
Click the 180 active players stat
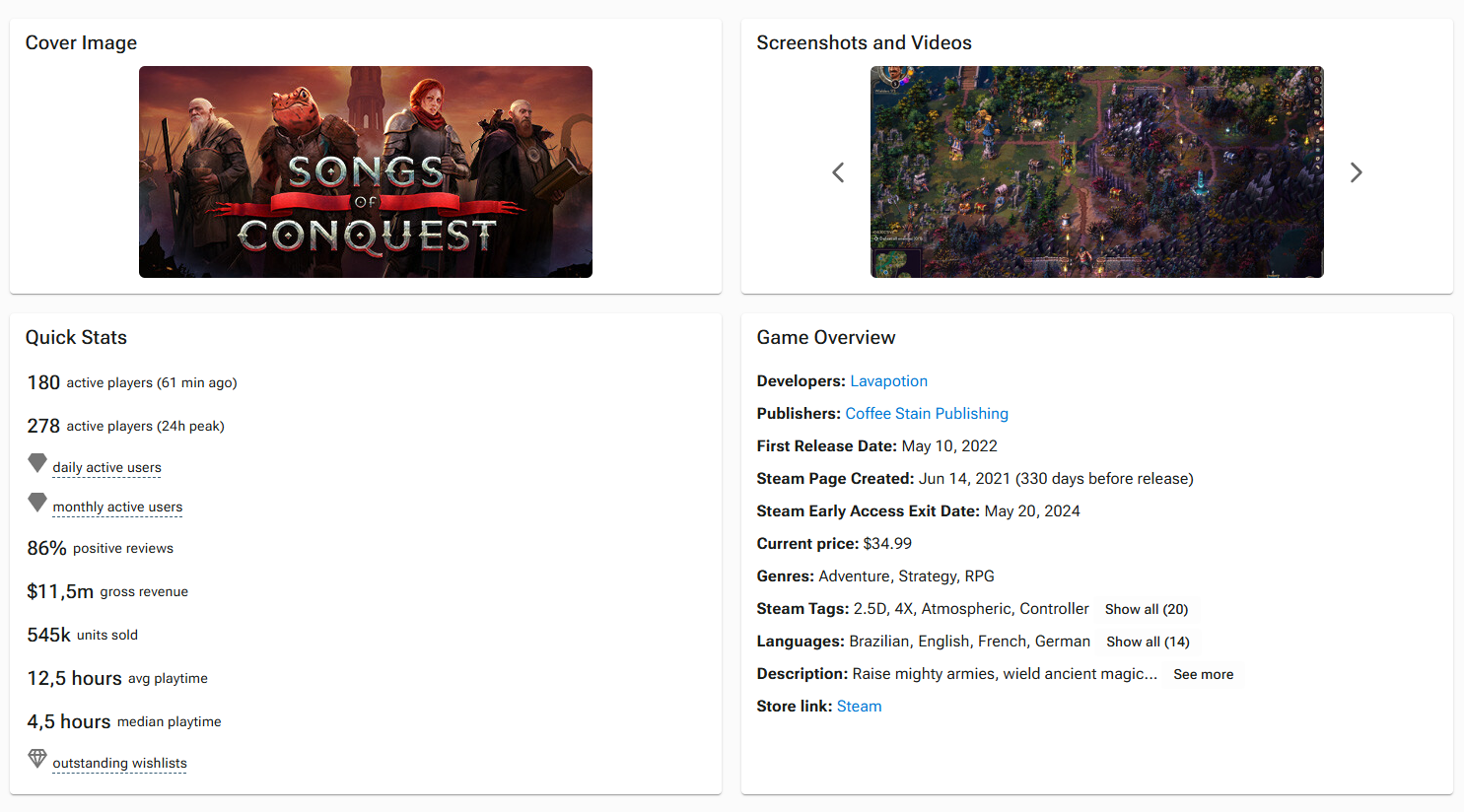tap(132, 382)
